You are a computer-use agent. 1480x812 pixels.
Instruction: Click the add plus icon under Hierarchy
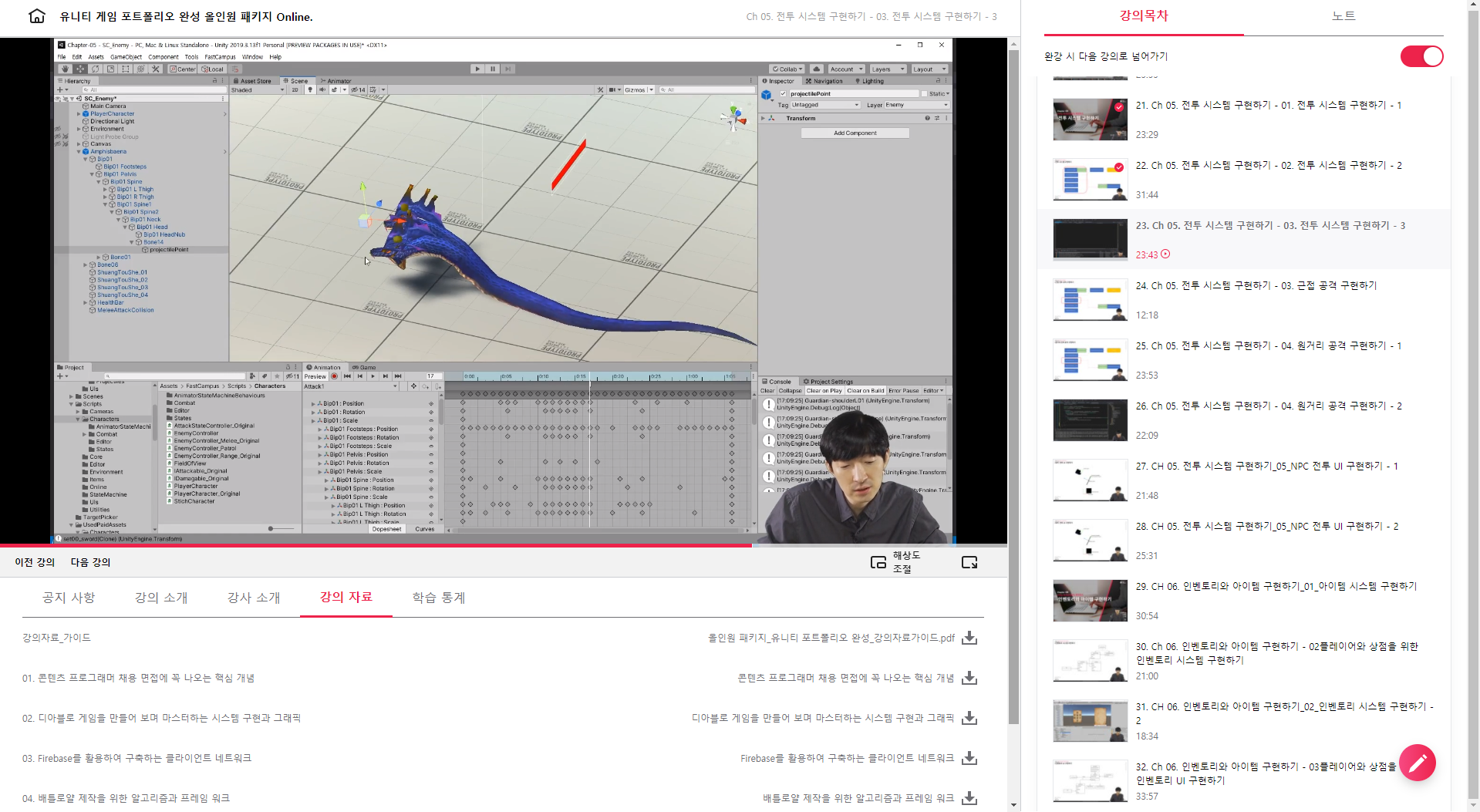point(59,89)
